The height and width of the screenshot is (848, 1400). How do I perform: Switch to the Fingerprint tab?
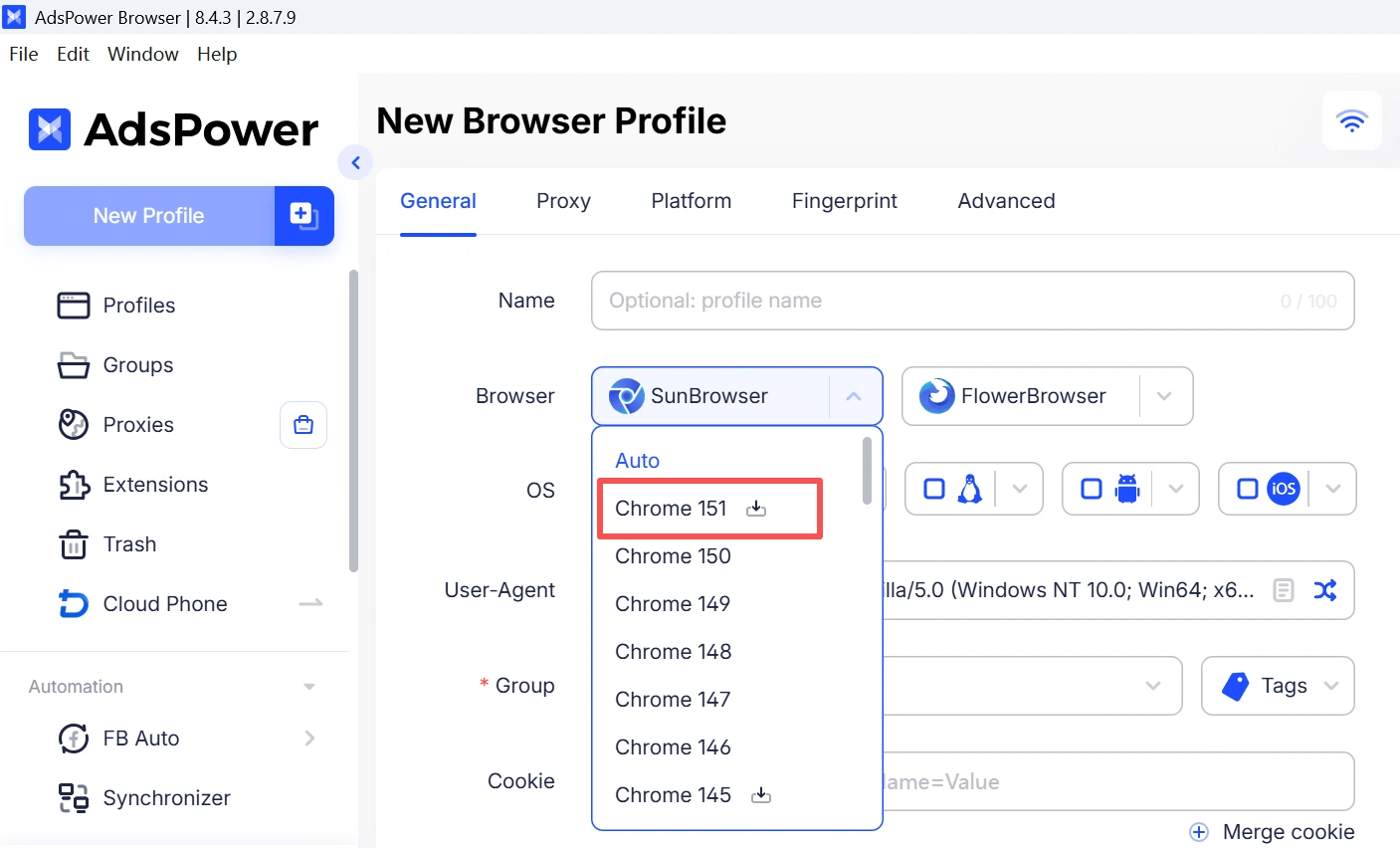845,201
